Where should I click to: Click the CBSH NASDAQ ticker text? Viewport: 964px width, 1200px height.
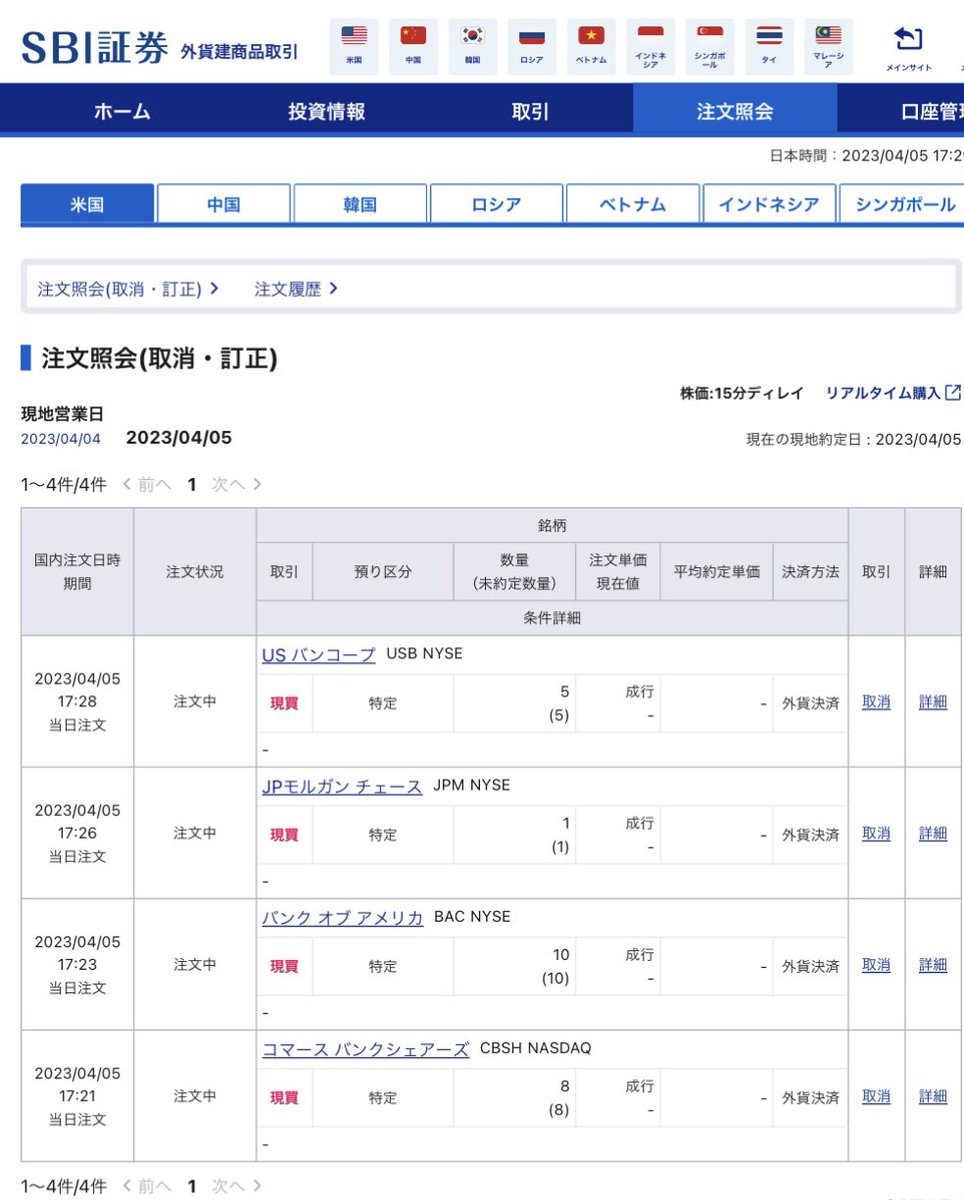[535, 1048]
